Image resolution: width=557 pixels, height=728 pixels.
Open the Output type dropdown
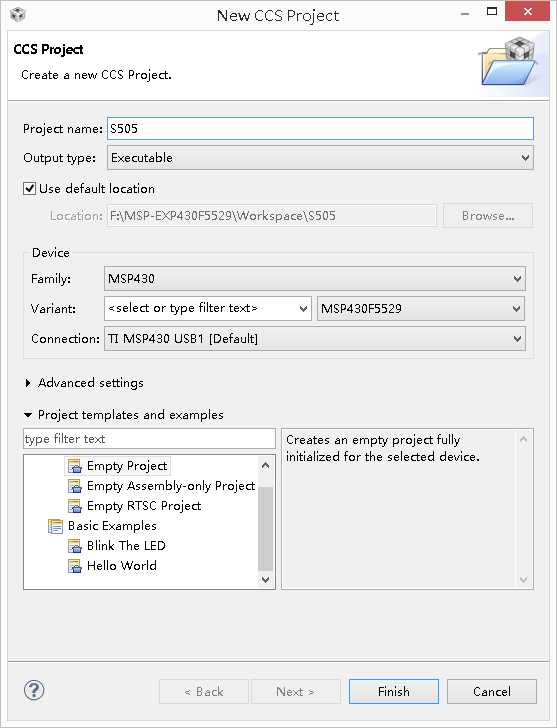click(320, 158)
